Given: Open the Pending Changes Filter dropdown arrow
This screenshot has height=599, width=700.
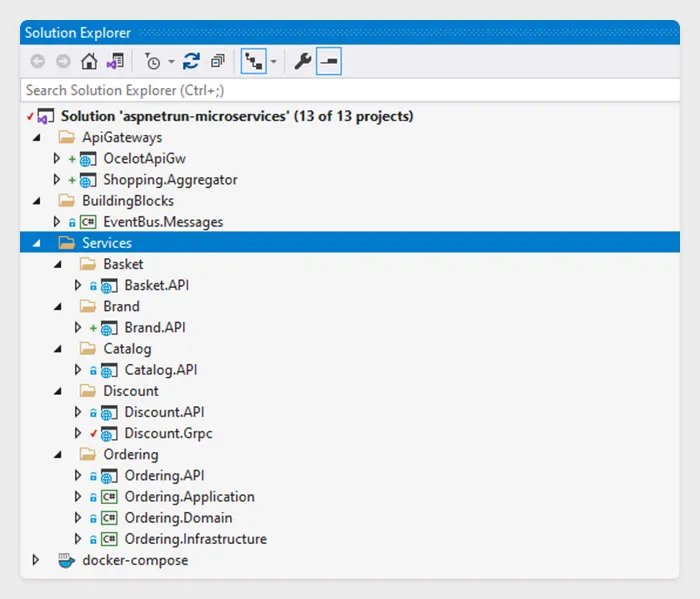Looking at the screenshot, I should pyautogui.click(x=171, y=62).
